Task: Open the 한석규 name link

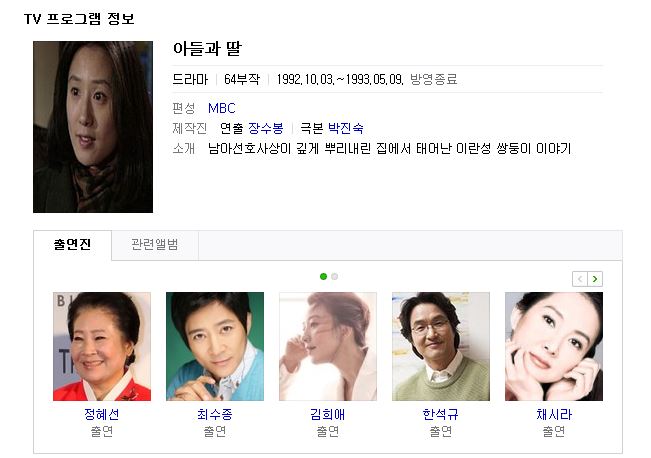Action: (x=441, y=414)
